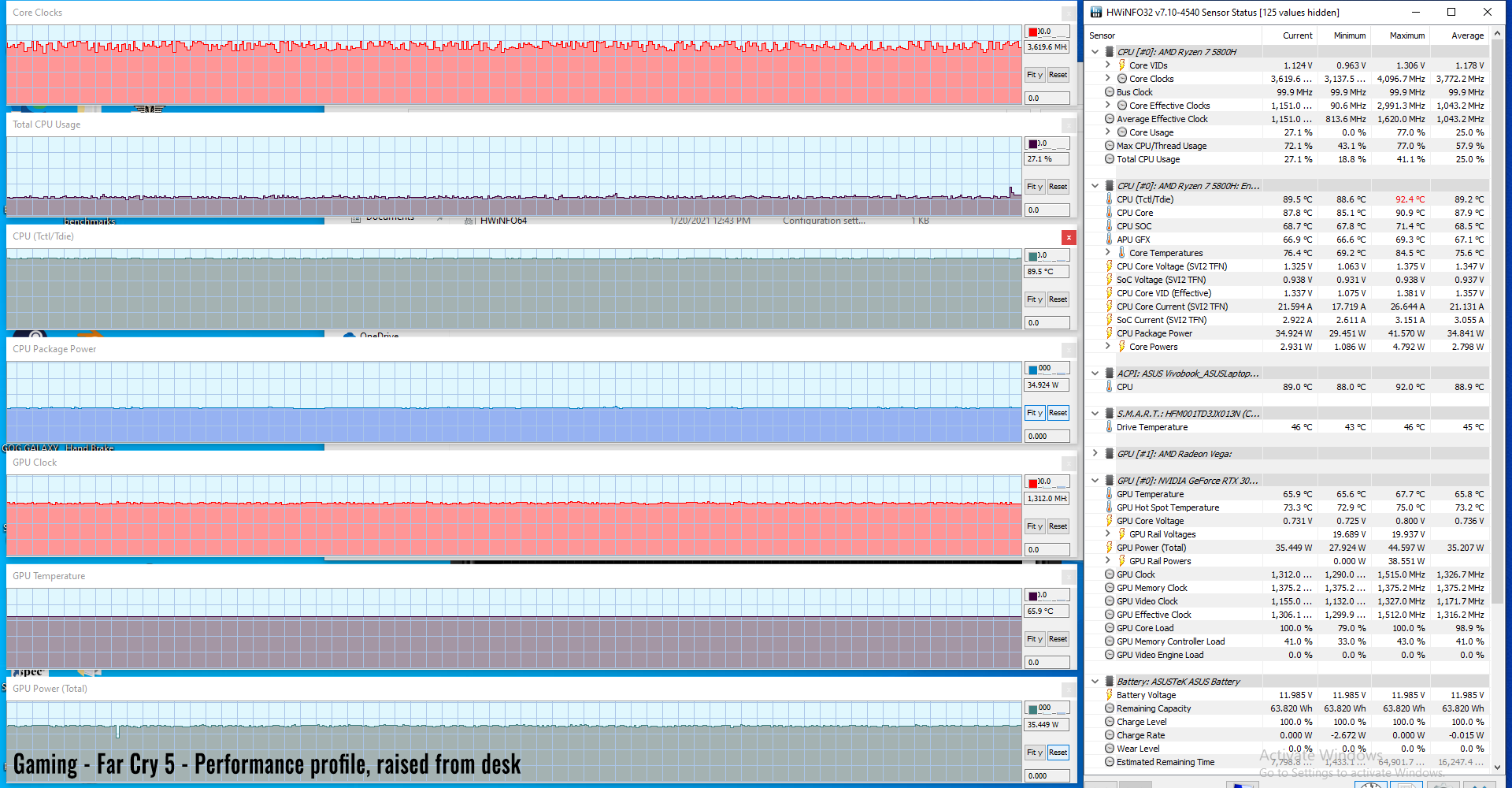Click the Maximum column header
The image size is (1512, 788).
pyautogui.click(x=1406, y=35)
